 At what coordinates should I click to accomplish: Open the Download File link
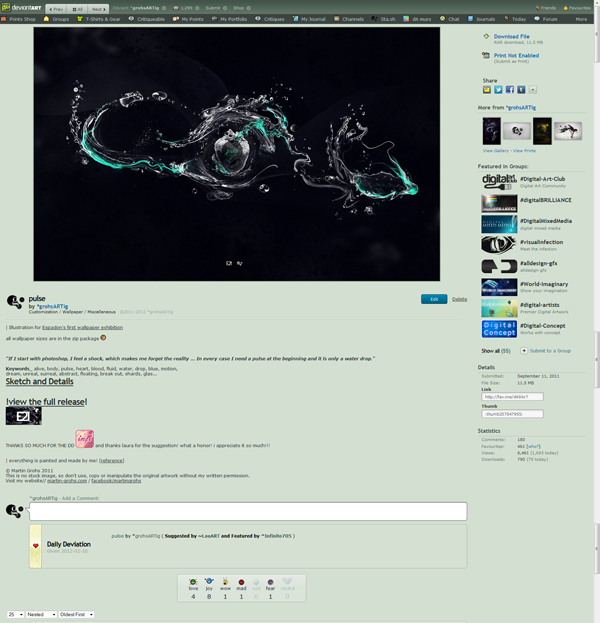tap(511, 36)
